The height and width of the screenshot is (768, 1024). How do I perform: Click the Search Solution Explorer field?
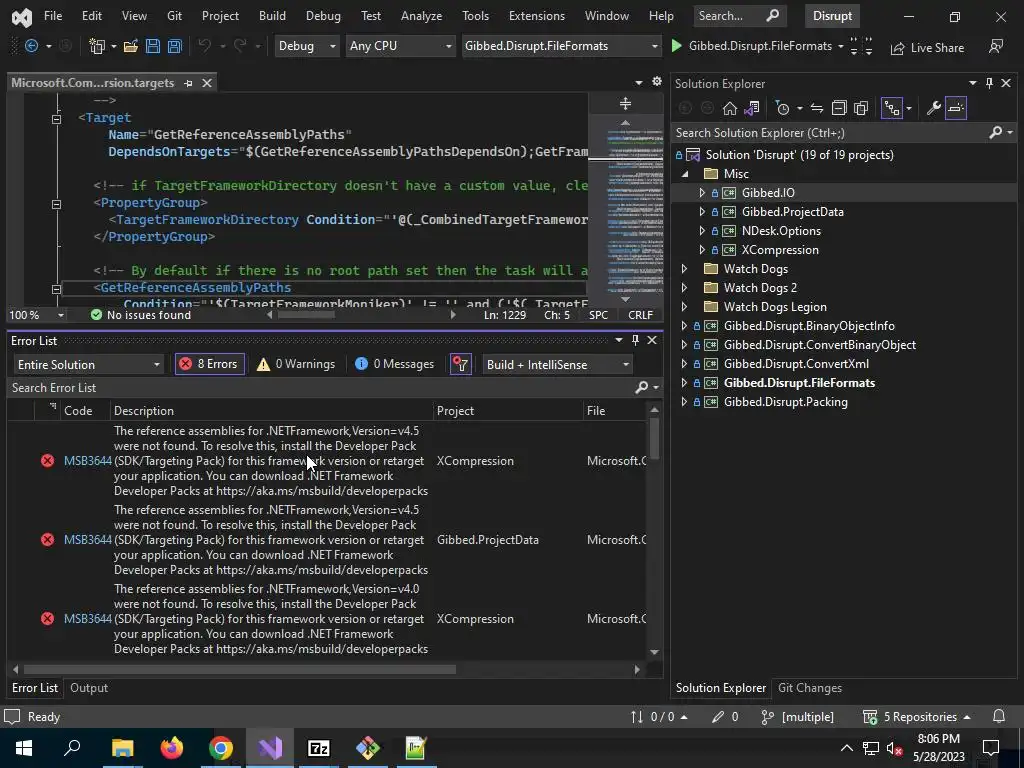tap(831, 133)
